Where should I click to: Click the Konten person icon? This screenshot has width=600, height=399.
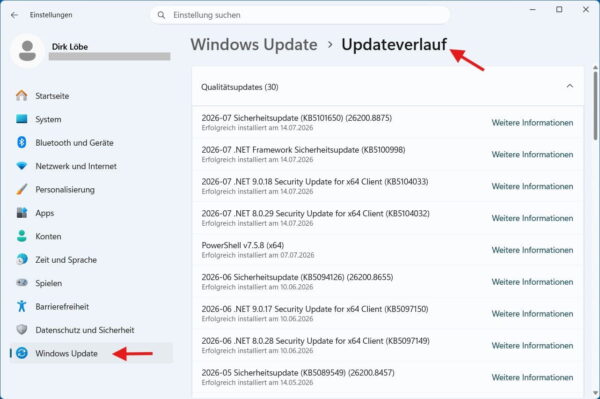(x=22, y=236)
